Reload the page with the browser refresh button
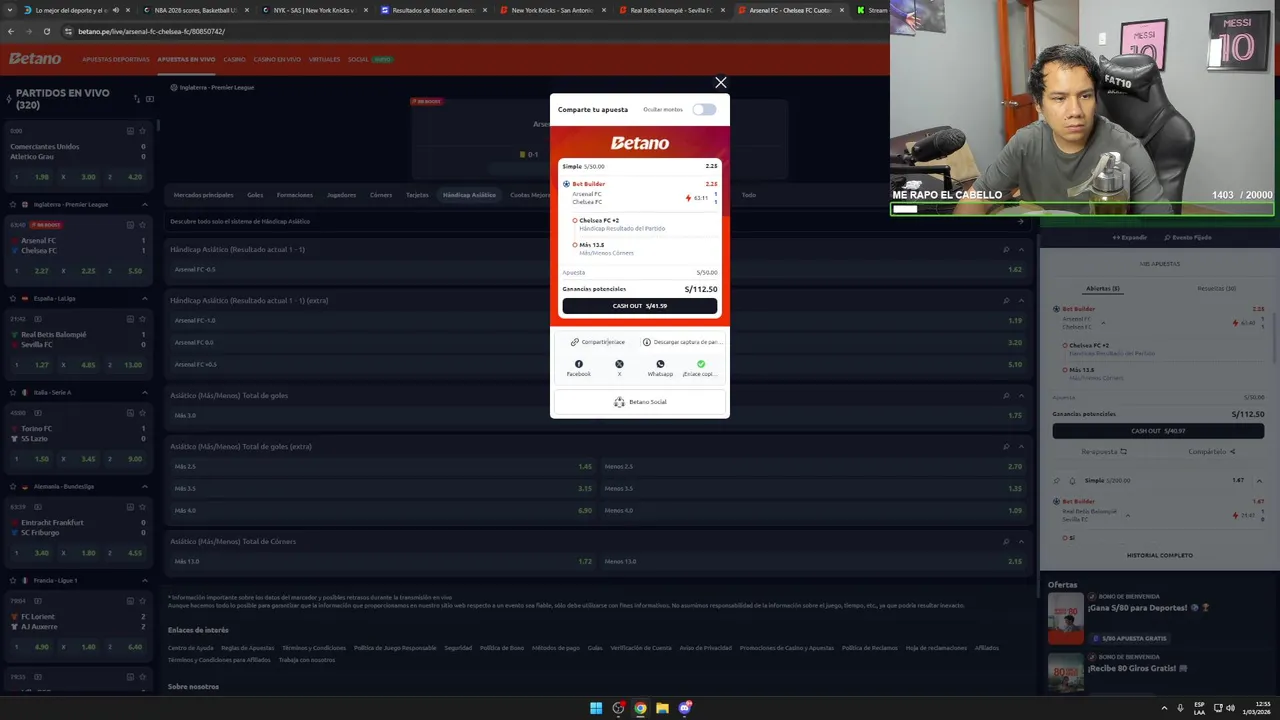The image size is (1280, 720). (46, 31)
